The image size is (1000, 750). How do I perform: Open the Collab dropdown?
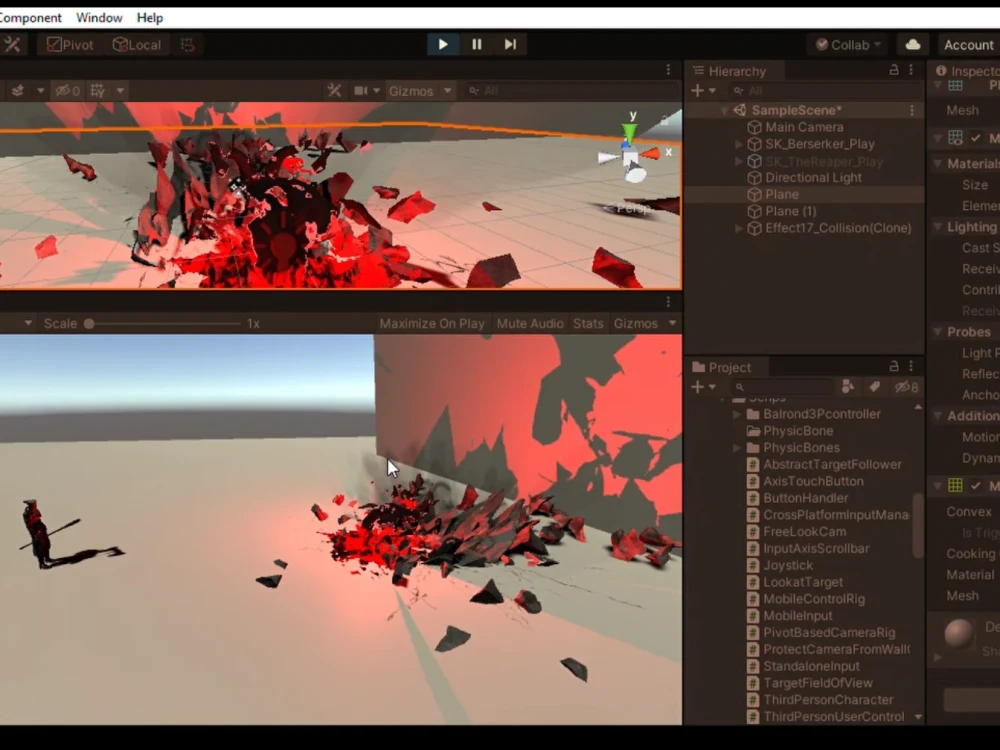849,45
